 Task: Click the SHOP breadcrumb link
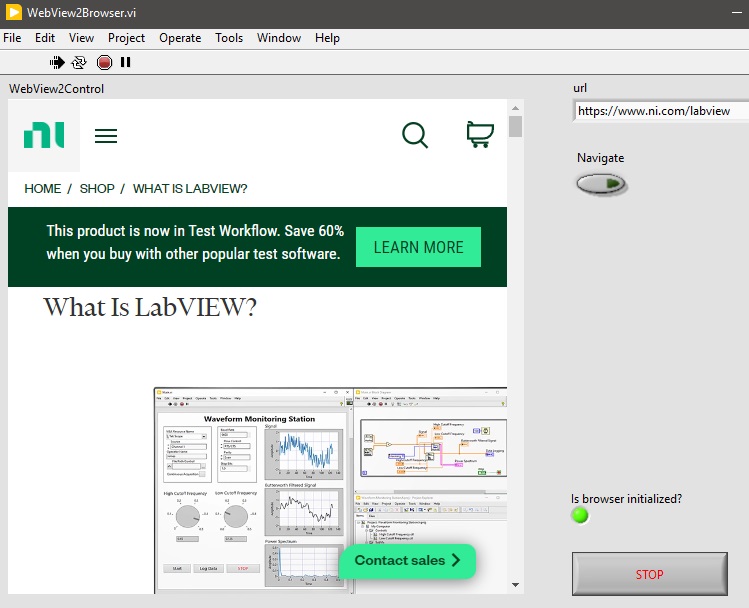point(97,189)
